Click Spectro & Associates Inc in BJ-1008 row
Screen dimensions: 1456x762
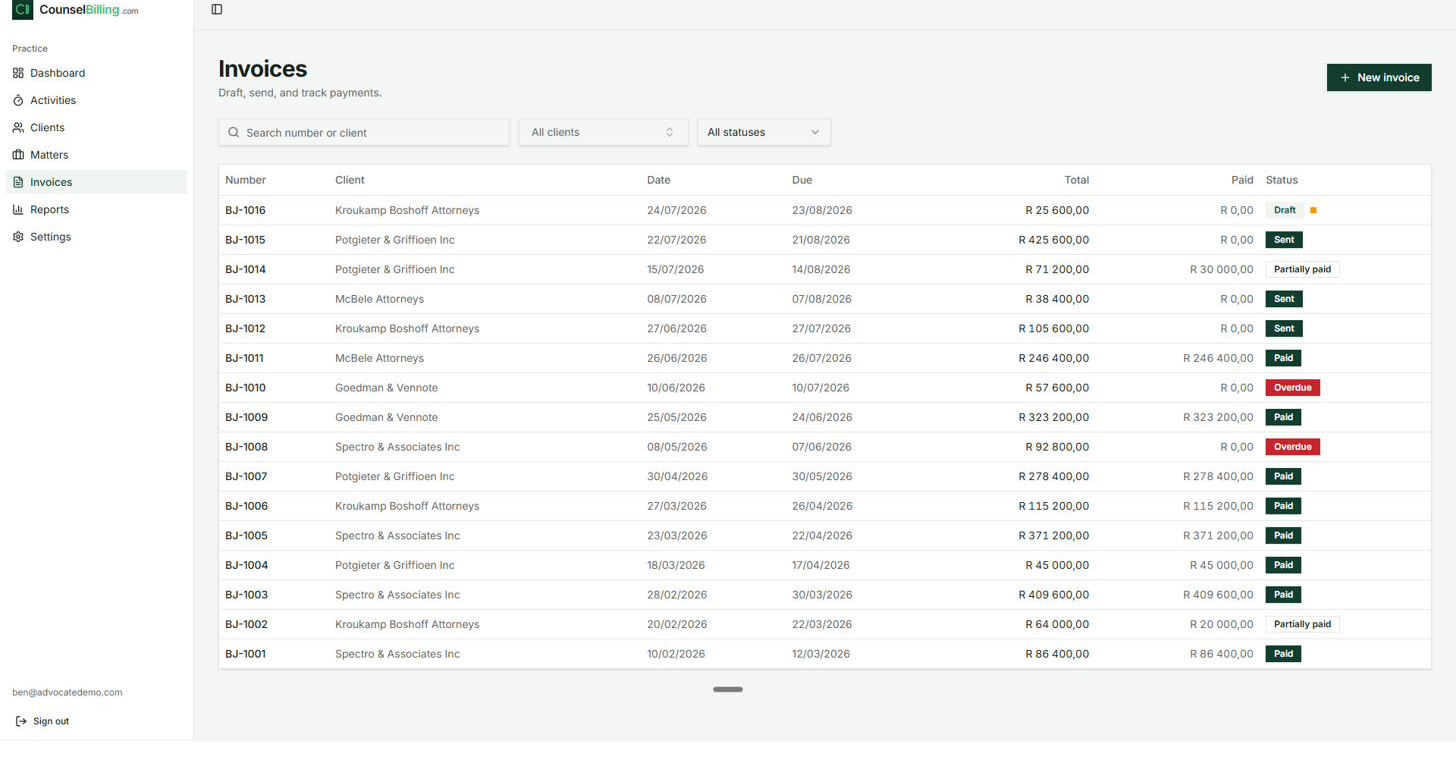[x=397, y=447]
